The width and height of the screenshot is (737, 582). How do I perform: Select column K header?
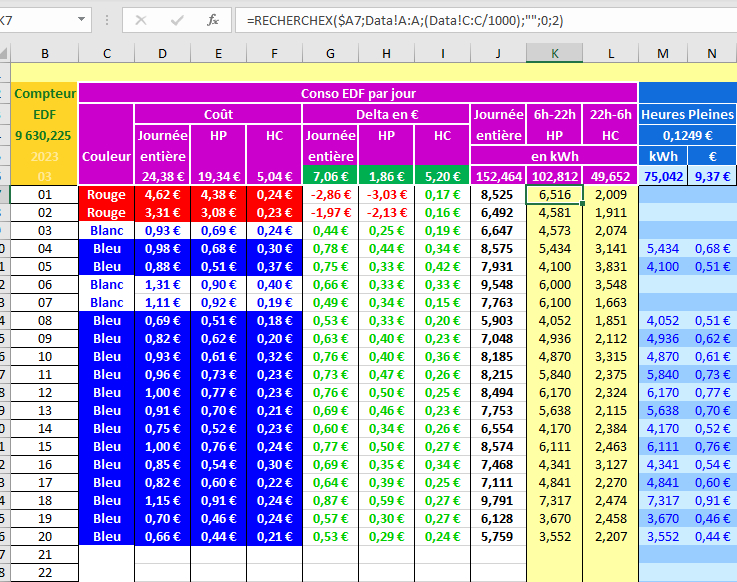554,53
